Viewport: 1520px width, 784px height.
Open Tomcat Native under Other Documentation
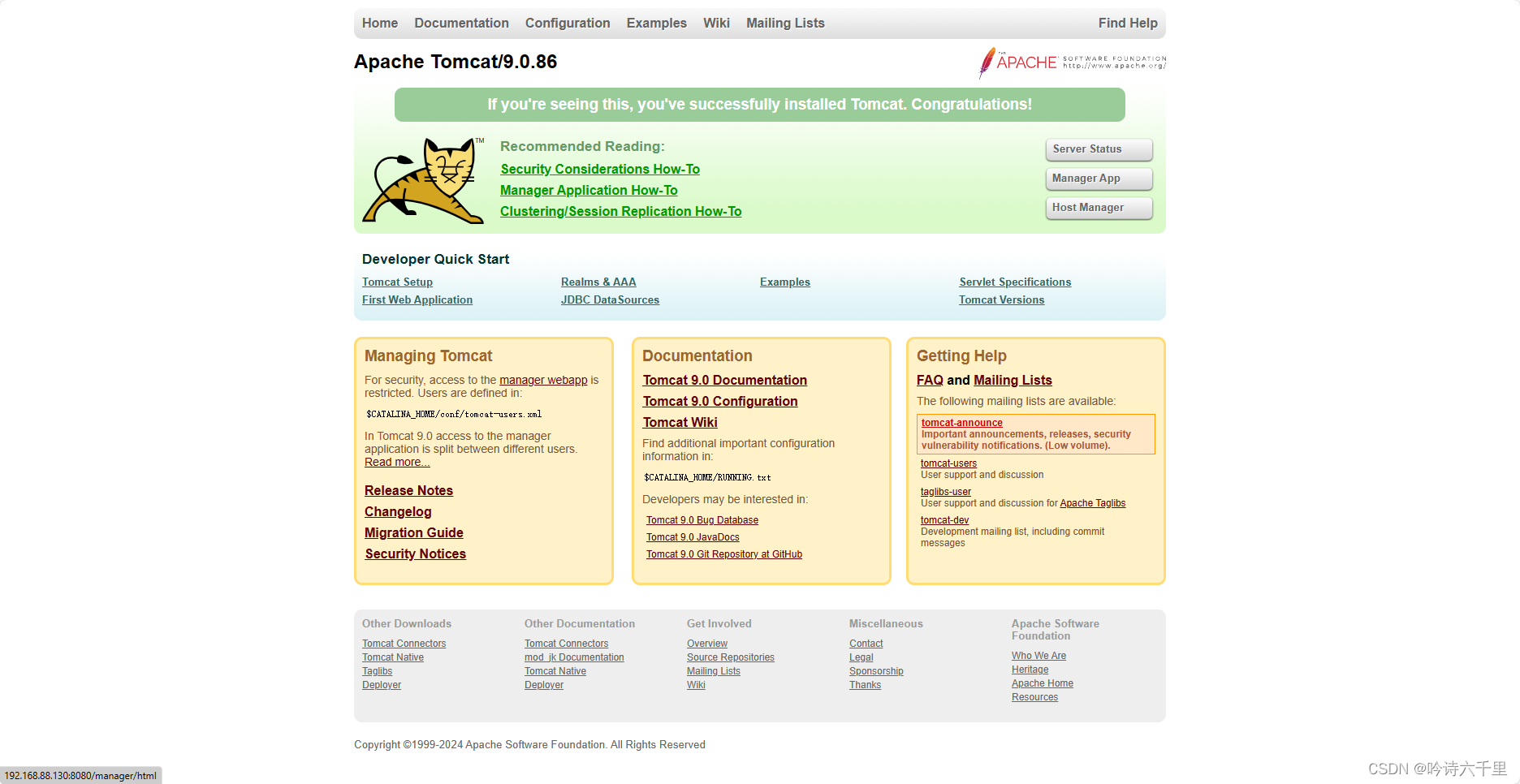click(555, 671)
